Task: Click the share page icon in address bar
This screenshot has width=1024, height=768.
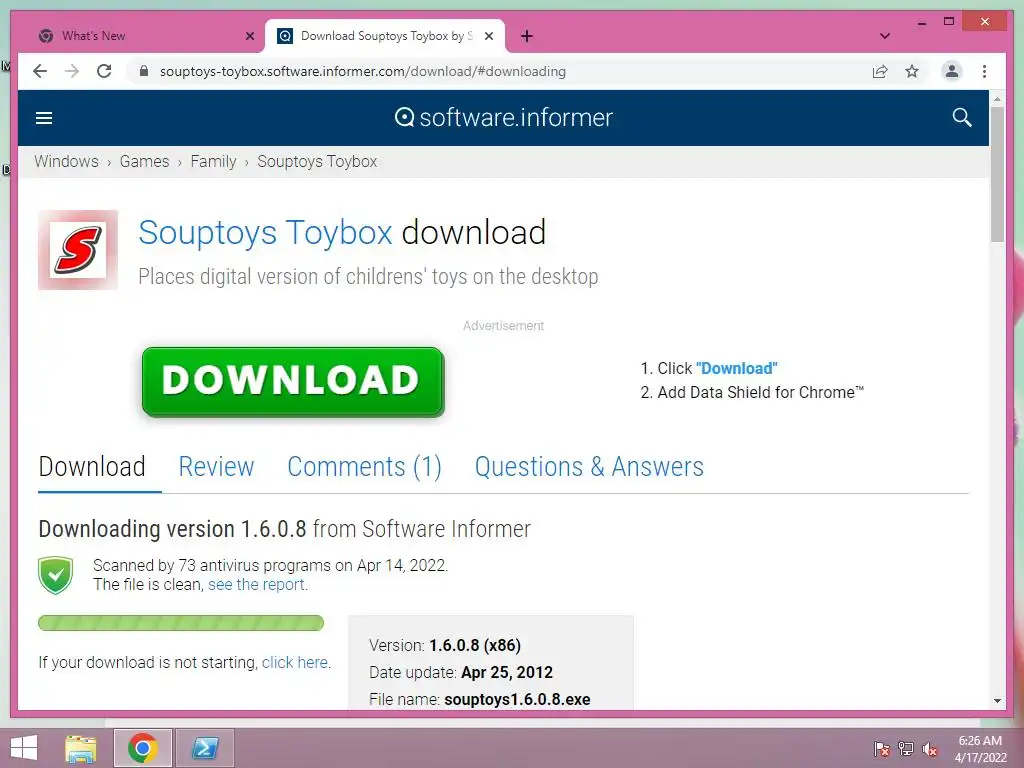Action: coord(880,71)
